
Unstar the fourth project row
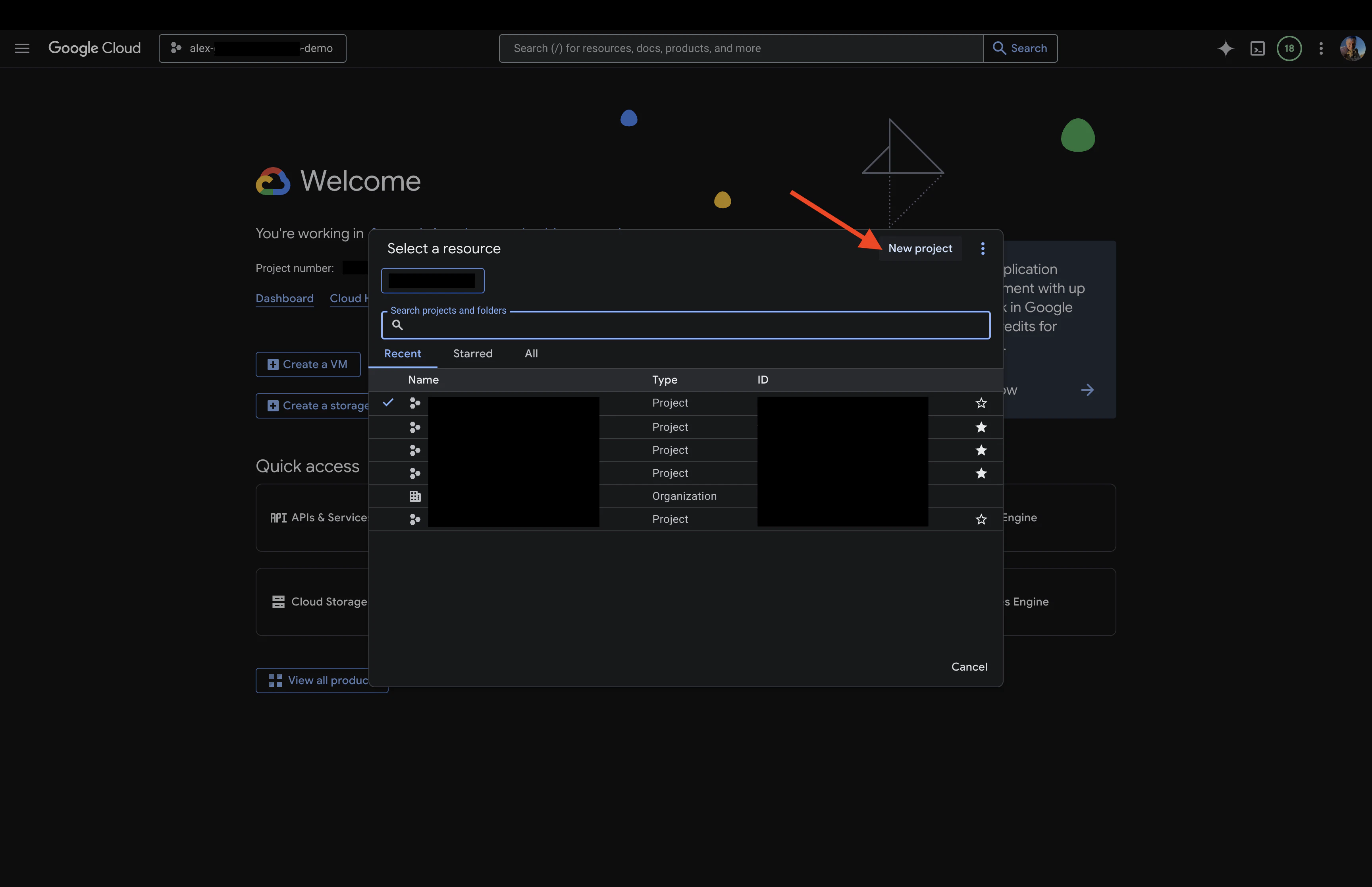[x=981, y=473]
